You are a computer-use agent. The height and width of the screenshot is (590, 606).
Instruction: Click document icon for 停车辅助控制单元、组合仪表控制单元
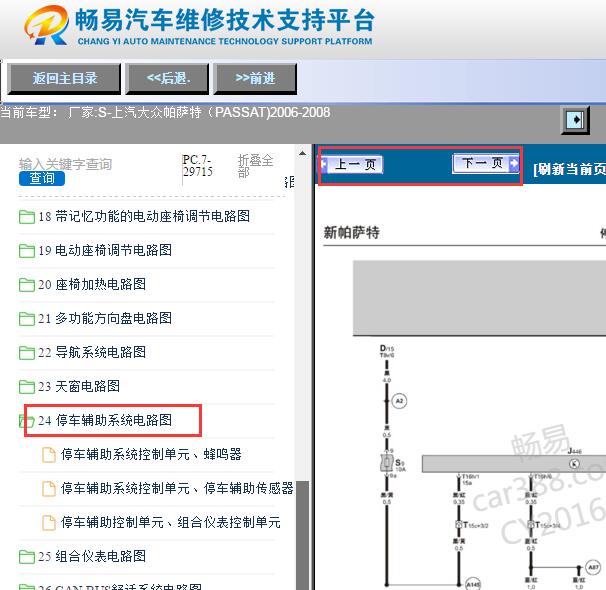click(49, 523)
